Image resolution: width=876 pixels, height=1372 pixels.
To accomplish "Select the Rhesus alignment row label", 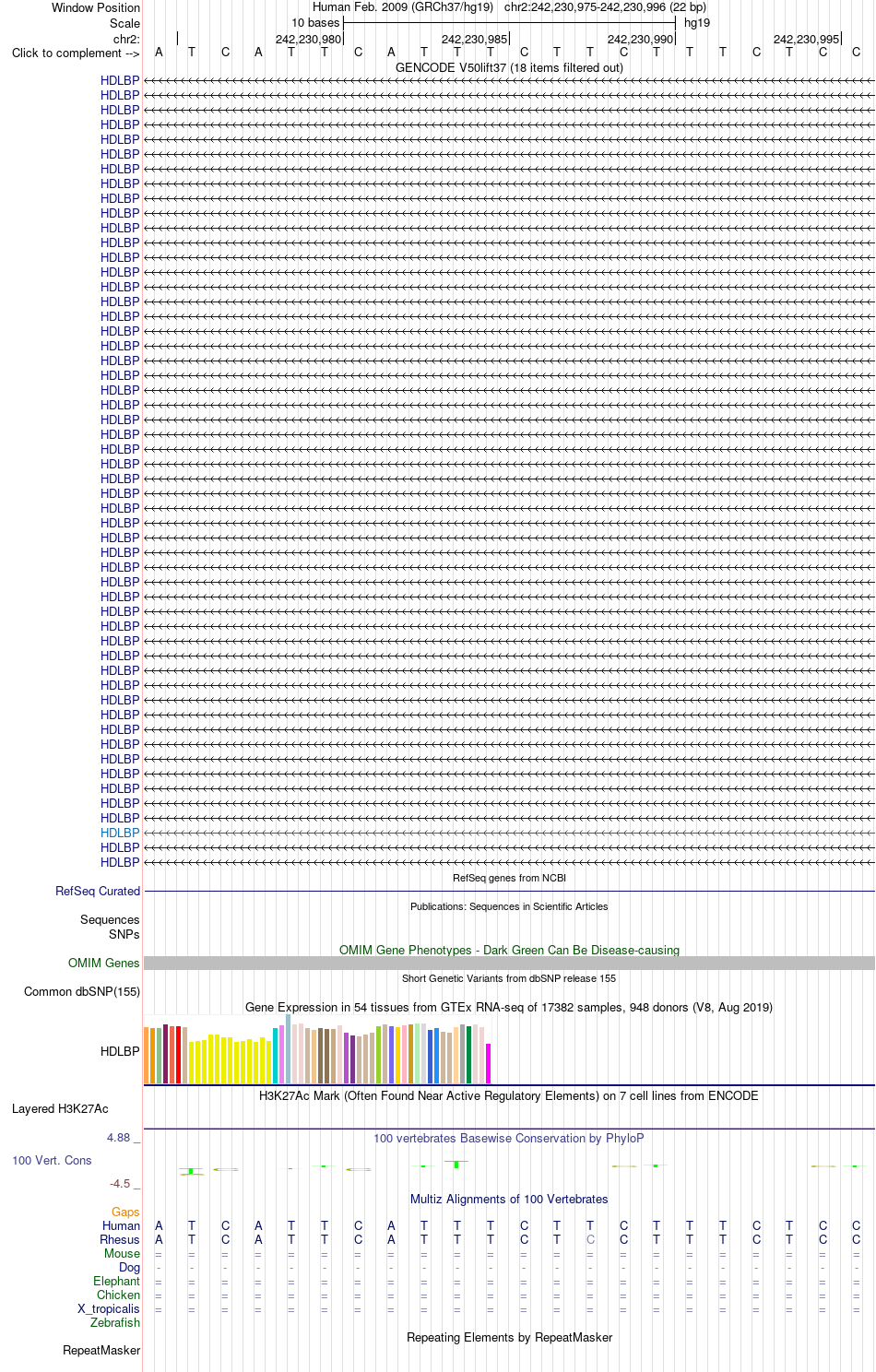I will tap(120, 1239).
